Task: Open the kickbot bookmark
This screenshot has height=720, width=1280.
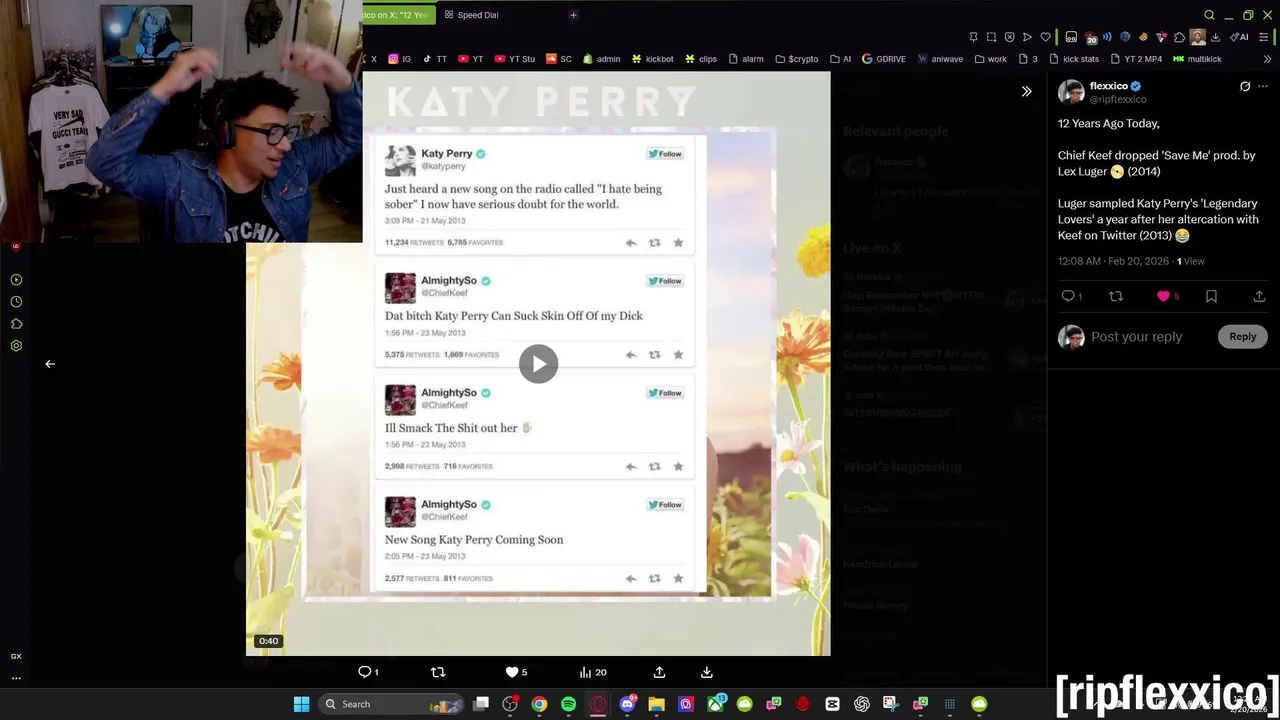Action: click(652, 59)
